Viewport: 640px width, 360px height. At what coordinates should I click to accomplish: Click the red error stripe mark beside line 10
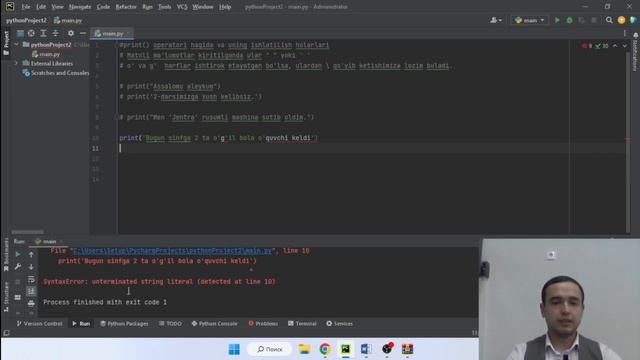[628, 139]
